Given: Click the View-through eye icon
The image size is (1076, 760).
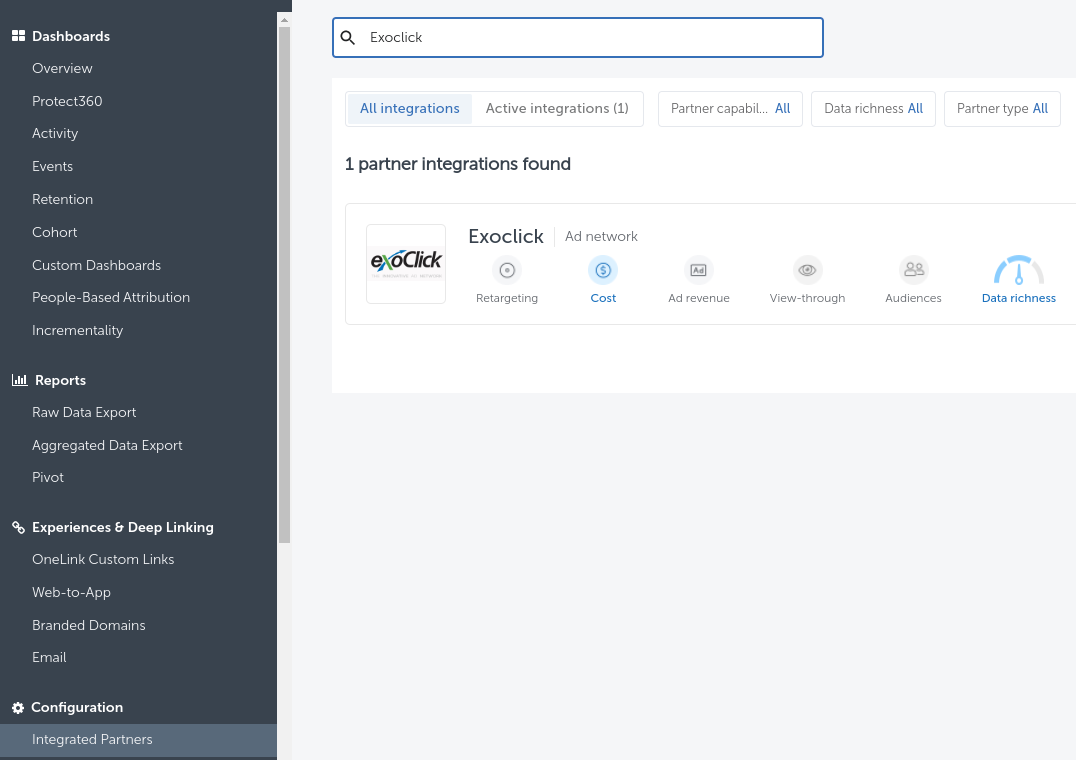Looking at the screenshot, I should [807, 270].
